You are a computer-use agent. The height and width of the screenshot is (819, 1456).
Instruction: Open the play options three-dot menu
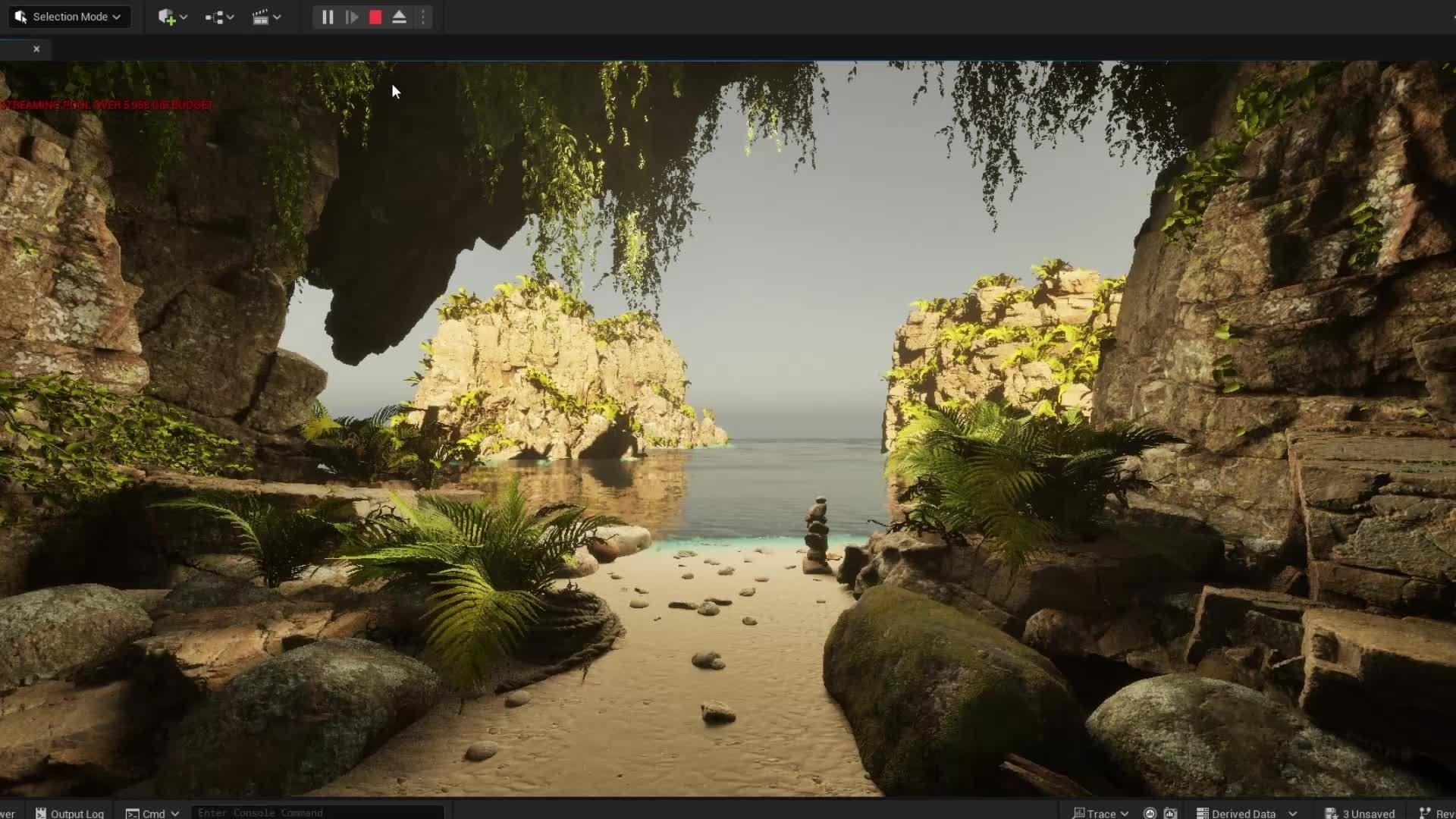pyautogui.click(x=423, y=17)
